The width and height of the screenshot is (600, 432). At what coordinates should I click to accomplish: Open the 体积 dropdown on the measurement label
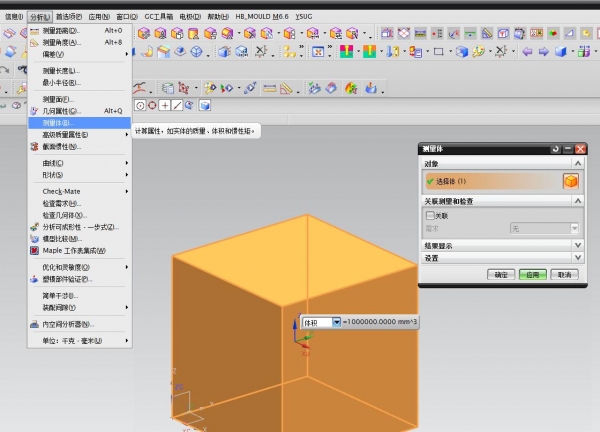tap(336, 322)
